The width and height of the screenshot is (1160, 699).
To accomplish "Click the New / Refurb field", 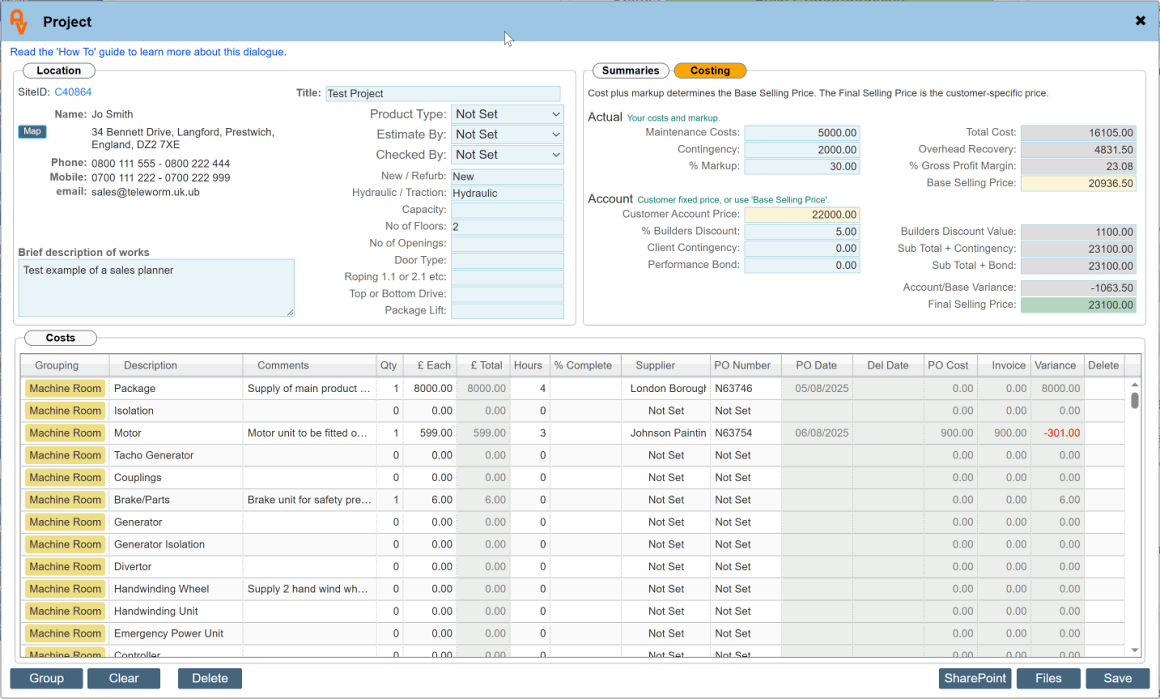I will [x=508, y=176].
